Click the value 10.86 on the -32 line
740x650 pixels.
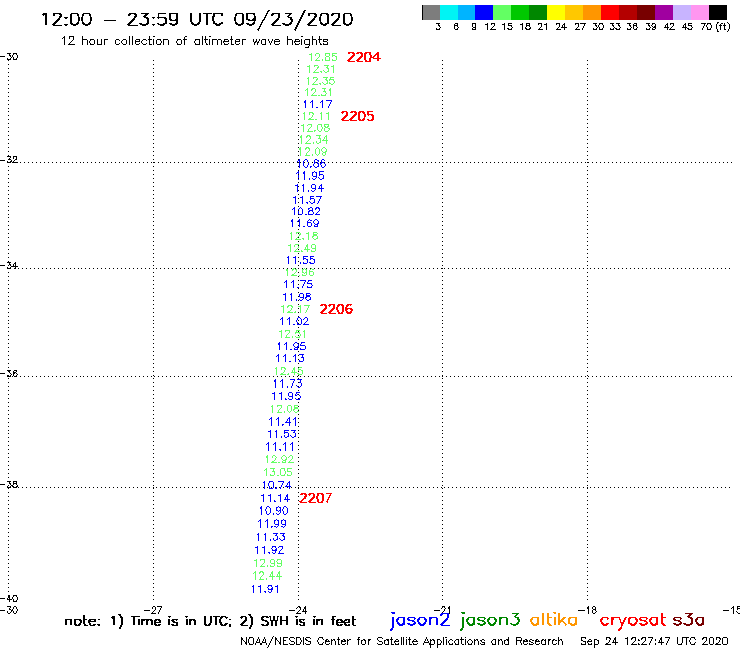[311, 164]
